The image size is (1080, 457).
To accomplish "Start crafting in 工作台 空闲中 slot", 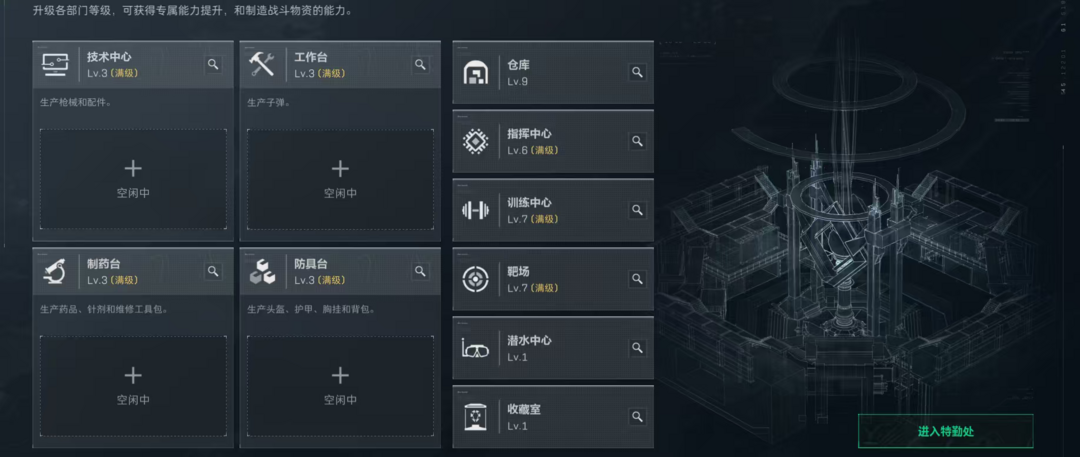I will point(340,179).
